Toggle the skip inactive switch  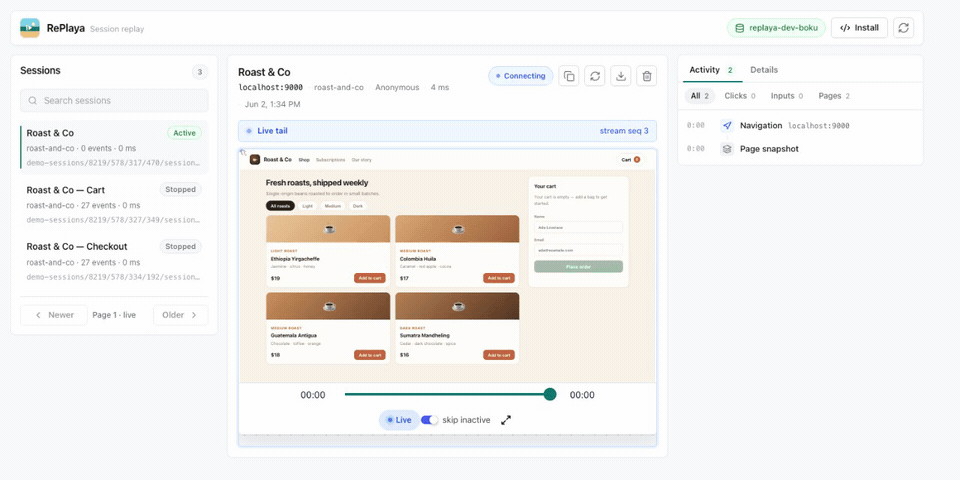tap(430, 420)
